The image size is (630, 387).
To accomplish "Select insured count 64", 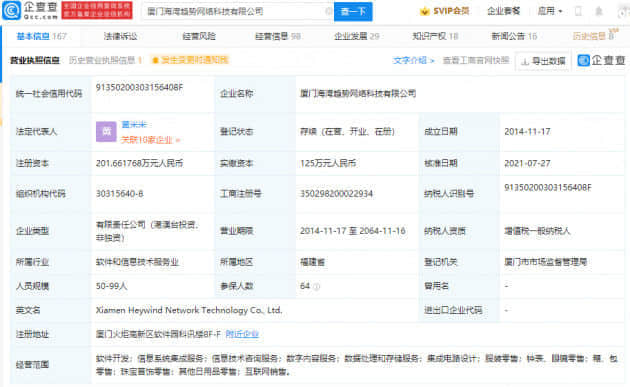I will (305, 286).
